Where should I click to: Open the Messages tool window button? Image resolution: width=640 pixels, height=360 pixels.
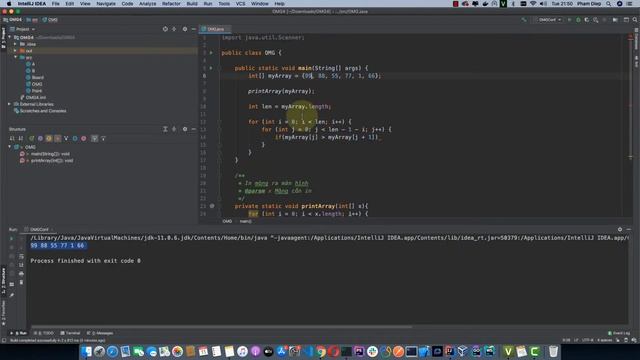click(100, 333)
